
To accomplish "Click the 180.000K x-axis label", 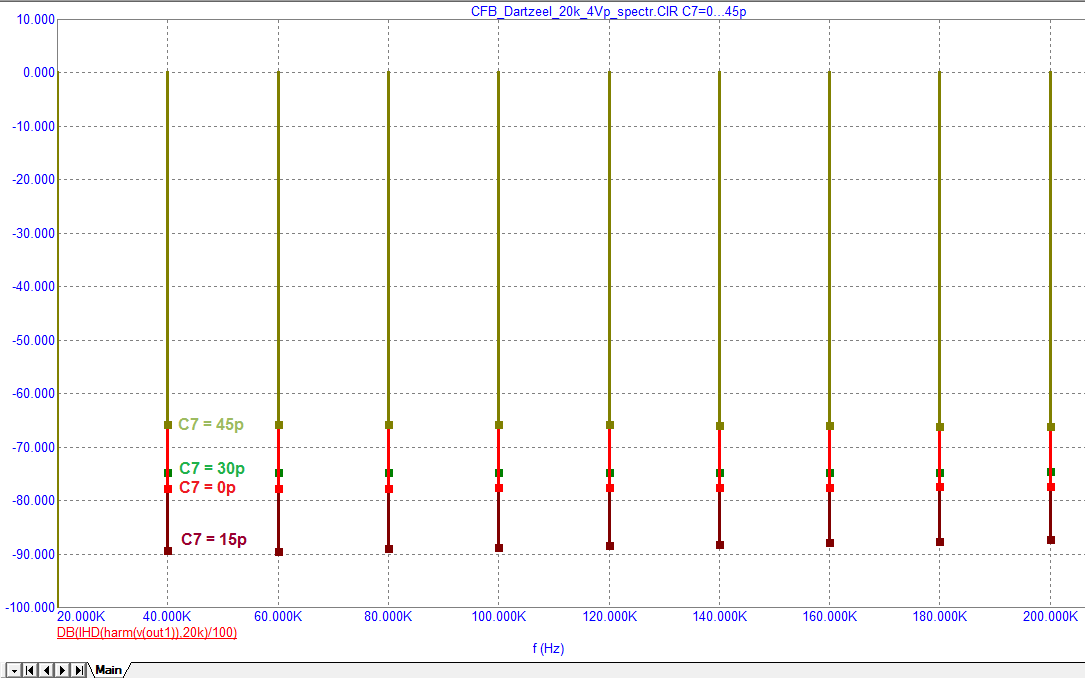I will tap(940, 616).
